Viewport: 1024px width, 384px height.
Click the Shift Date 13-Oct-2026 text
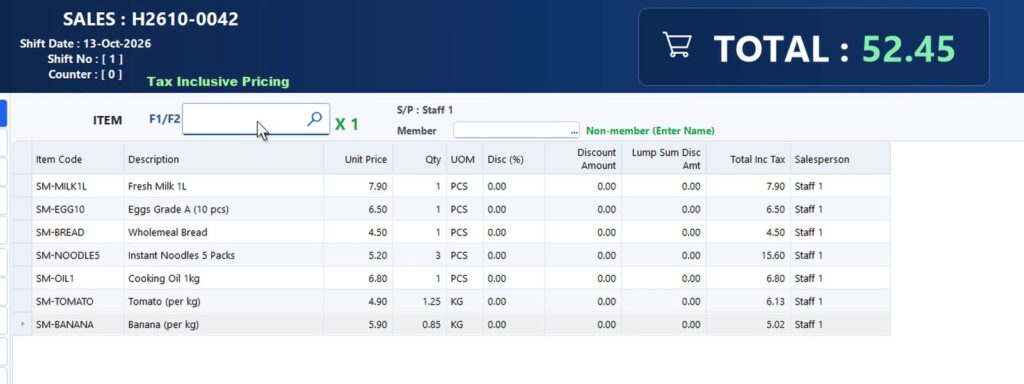coord(86,44)
